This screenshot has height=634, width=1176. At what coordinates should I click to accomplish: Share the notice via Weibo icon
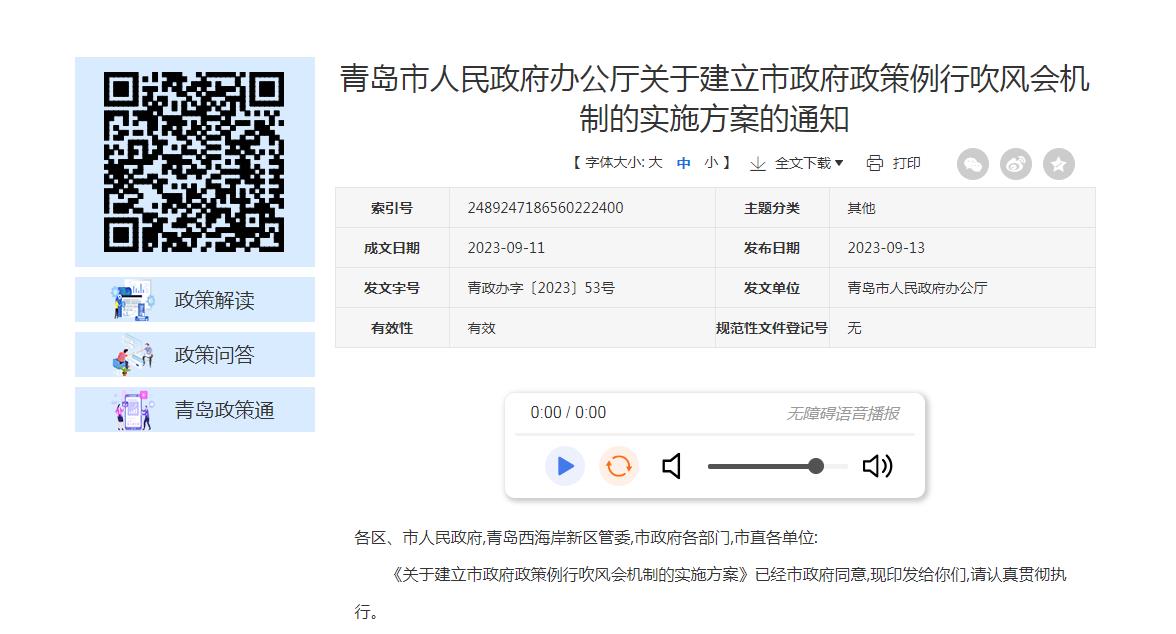pos(1016,164)
